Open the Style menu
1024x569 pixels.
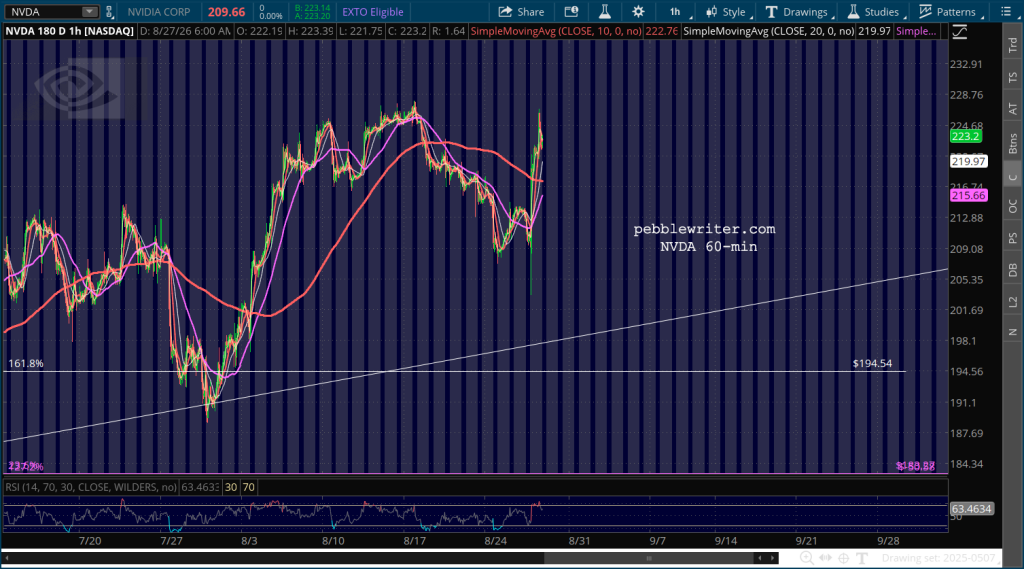point(728,12)
